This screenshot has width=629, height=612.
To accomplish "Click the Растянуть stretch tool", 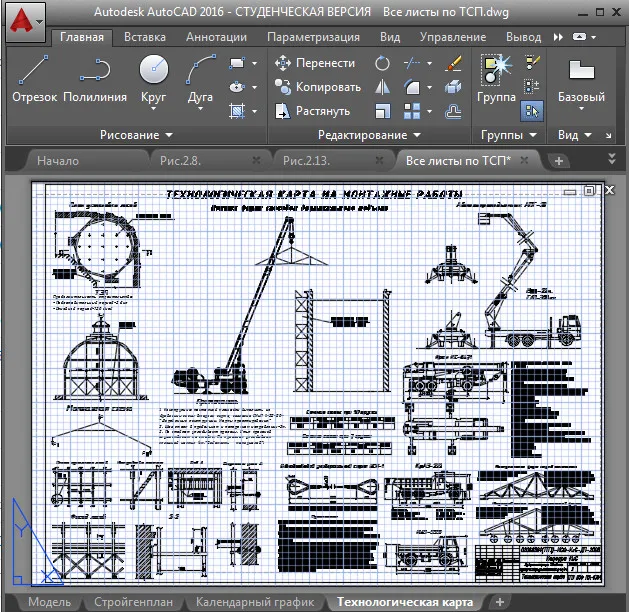I will click(313, 111).
